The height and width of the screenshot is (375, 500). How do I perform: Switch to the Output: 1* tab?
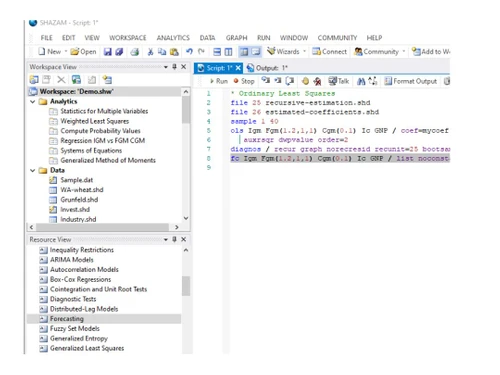pos(267,68)
